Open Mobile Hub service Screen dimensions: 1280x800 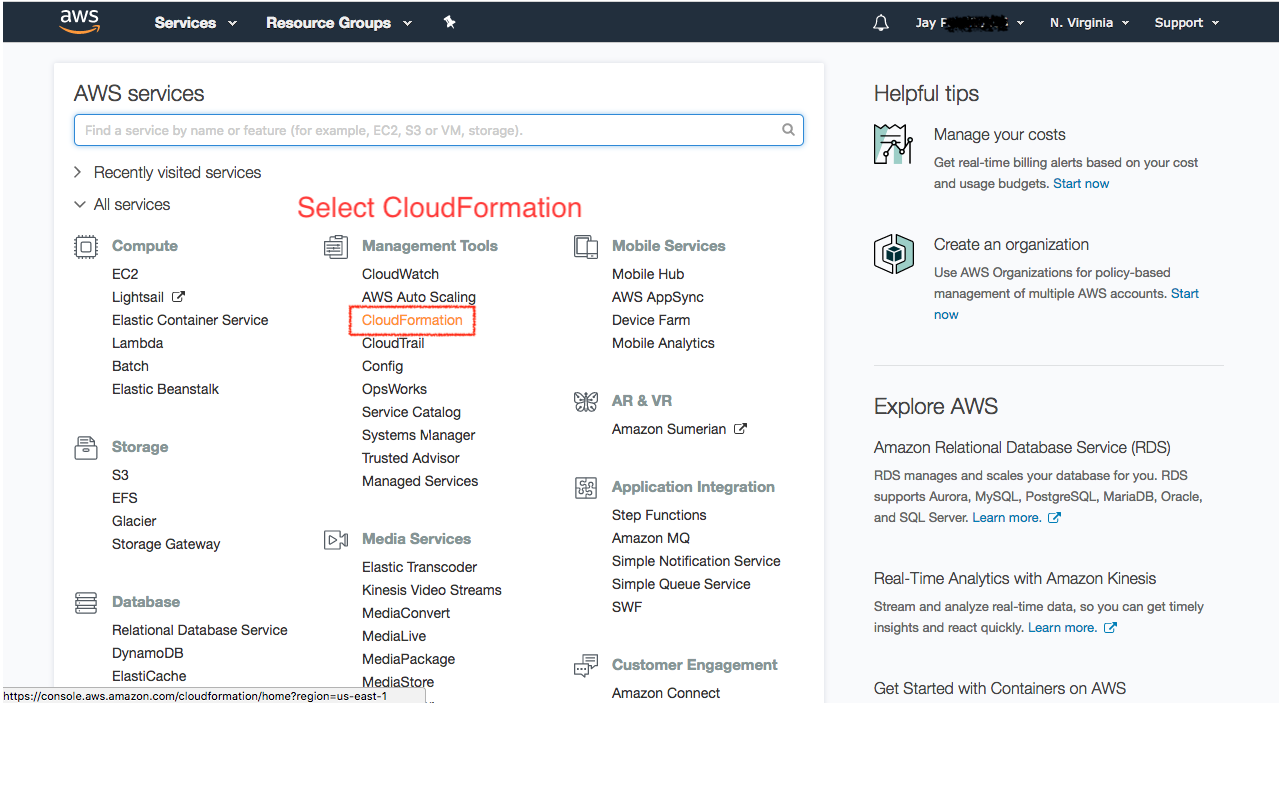(x=648, y=274)
